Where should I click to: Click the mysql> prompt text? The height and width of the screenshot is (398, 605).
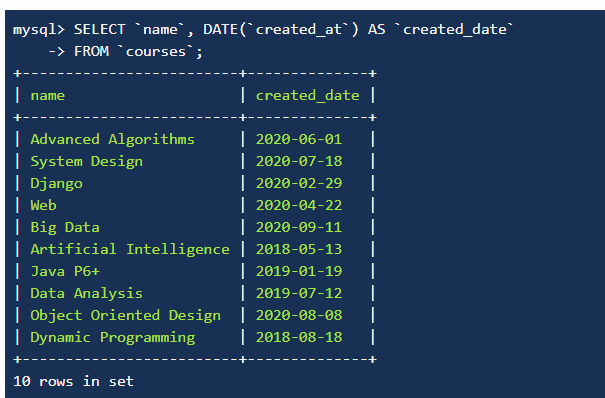[x=39, y=30]
